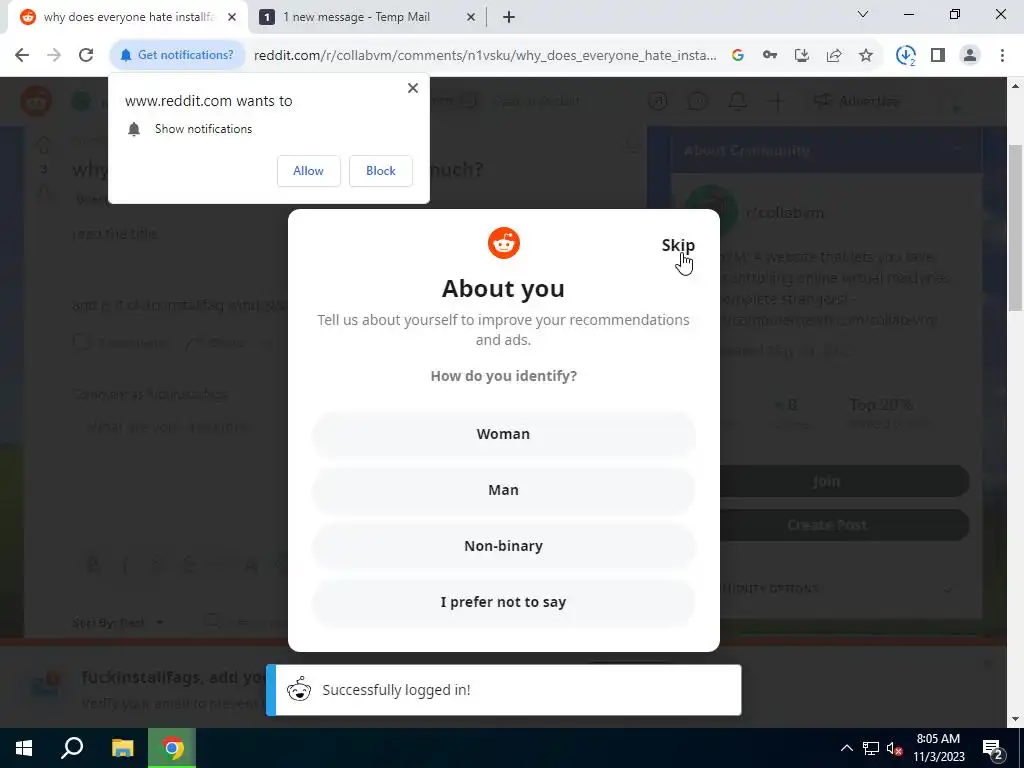This screenshot has height=768, width=1024.
Task: Open Chrome downloads indicator
Action: tap(906, 56)
